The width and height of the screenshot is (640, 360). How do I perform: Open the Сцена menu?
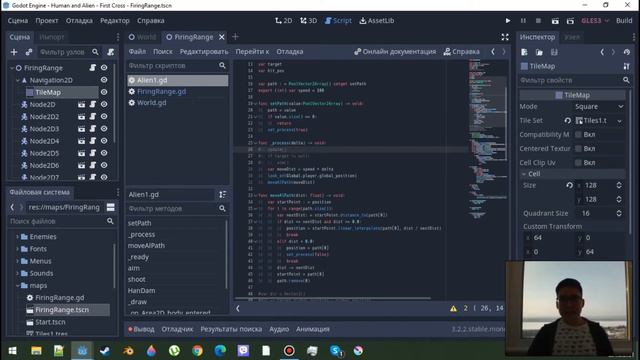point(18,21)
